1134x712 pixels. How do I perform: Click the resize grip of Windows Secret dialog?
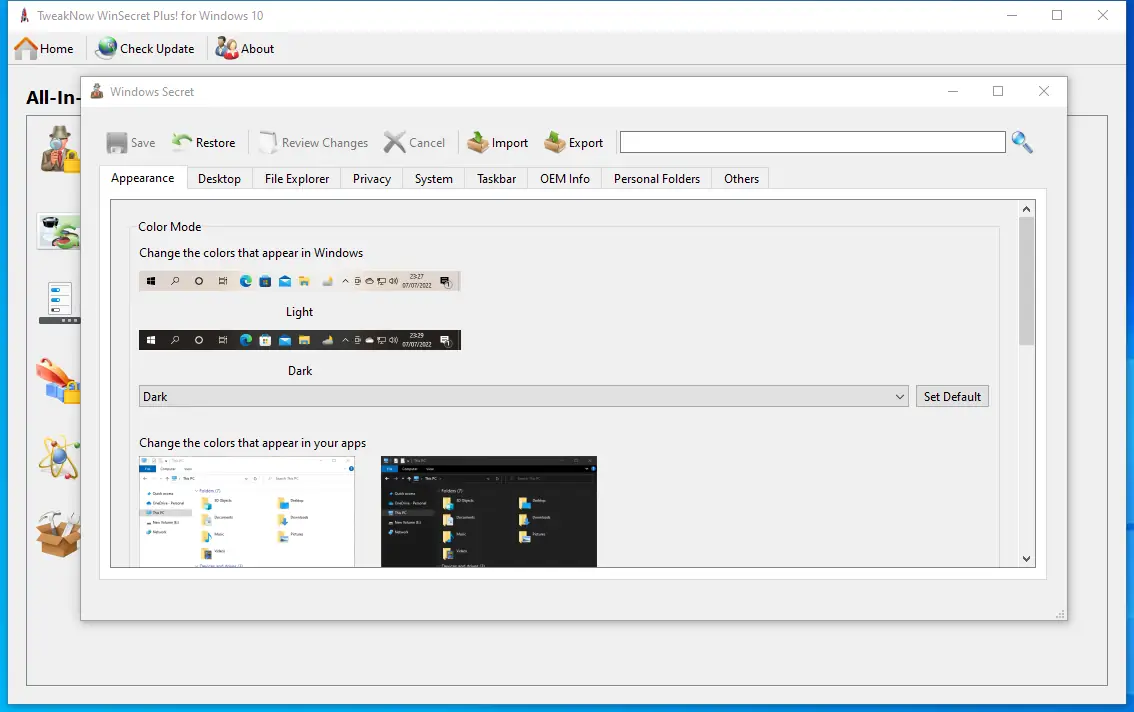1060,614
